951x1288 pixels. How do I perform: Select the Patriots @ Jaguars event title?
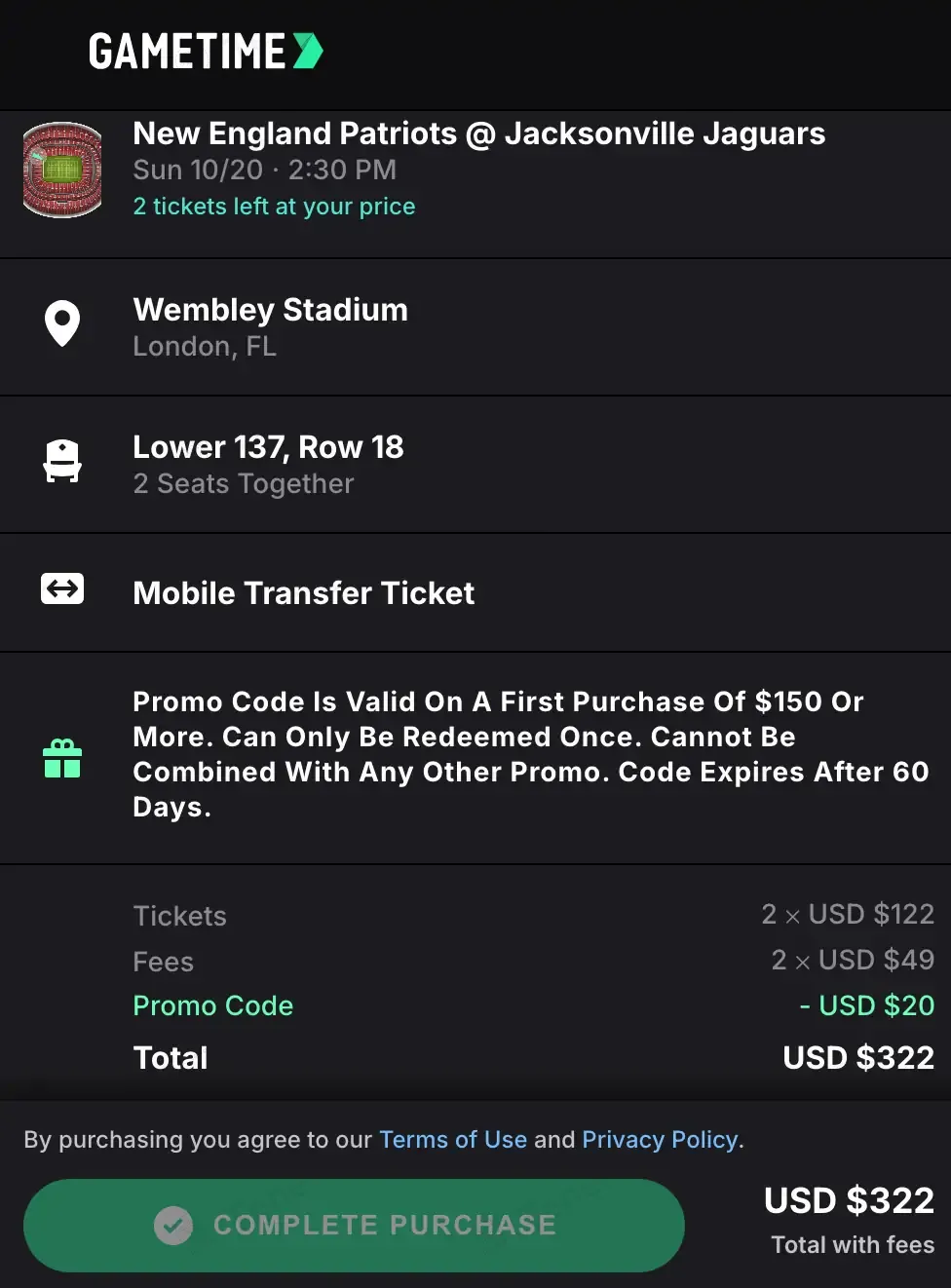(x=478, y=133)
